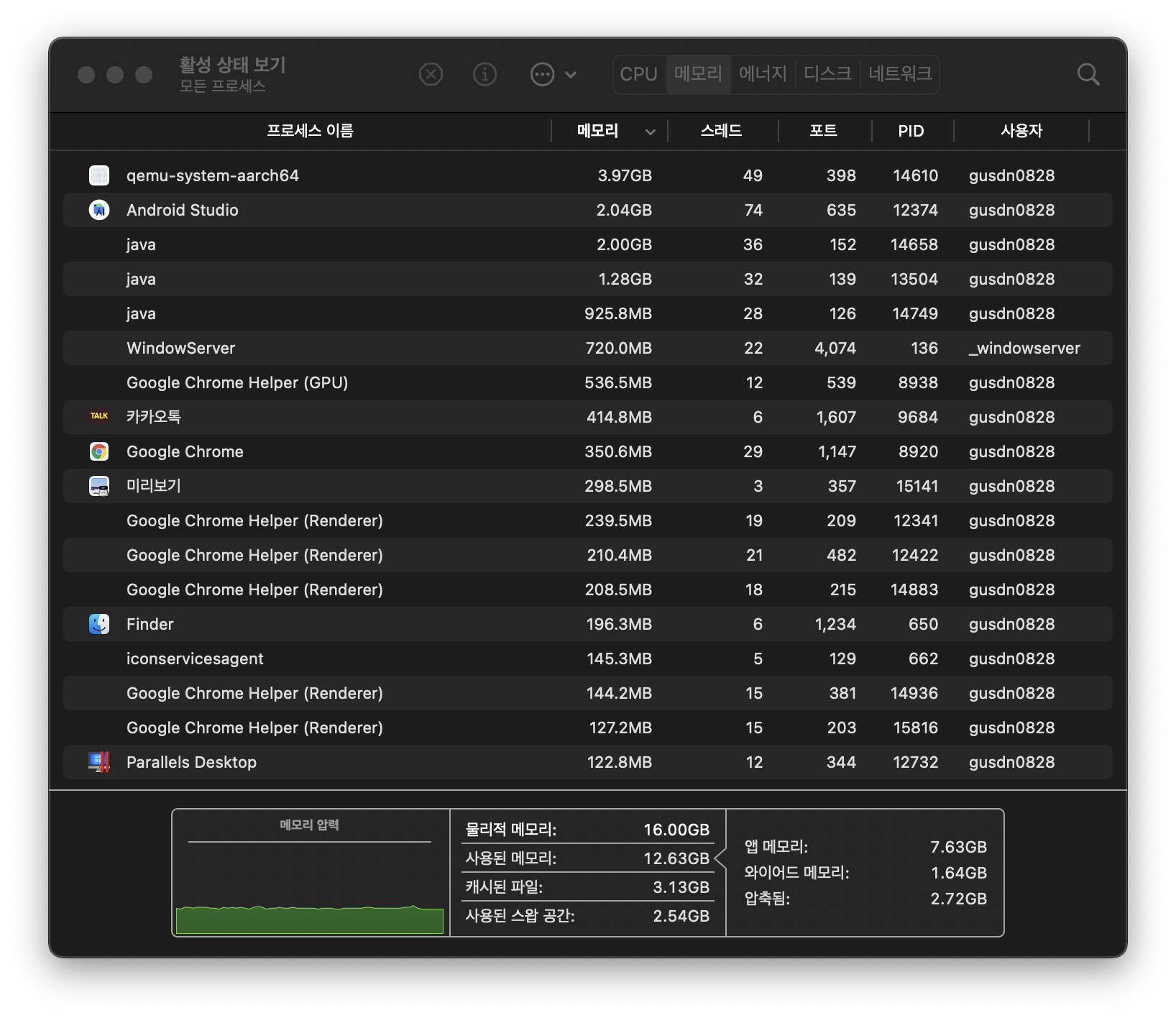Click the 활성 상태 보기 window title
The image size is (1176, 1018).
(x=233, y=65)
